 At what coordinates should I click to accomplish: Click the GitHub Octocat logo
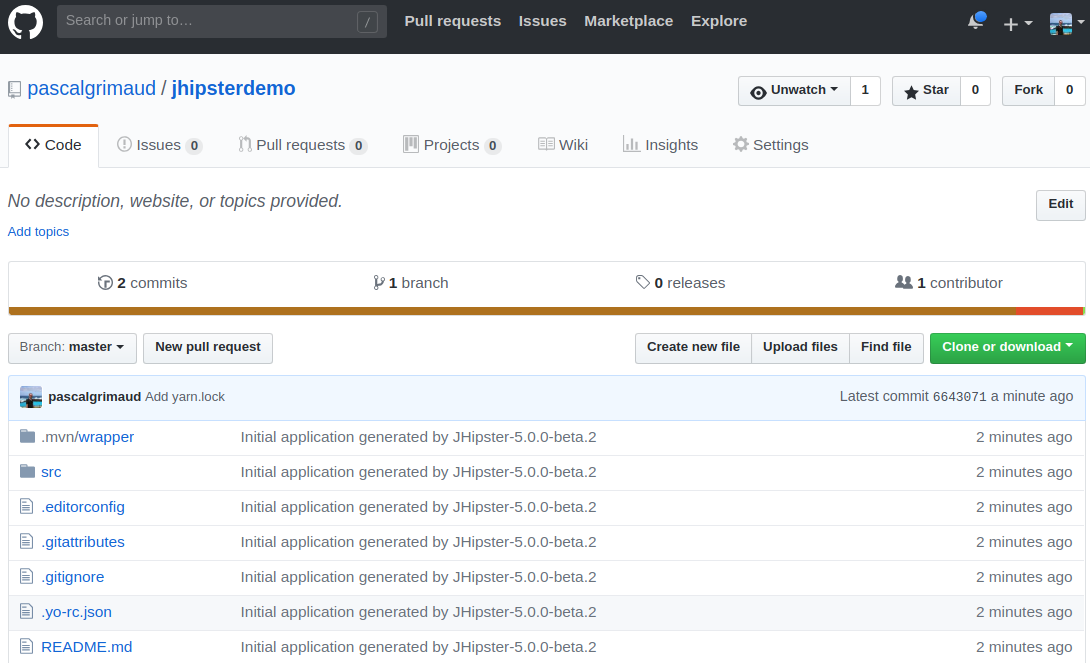(25, 22)
